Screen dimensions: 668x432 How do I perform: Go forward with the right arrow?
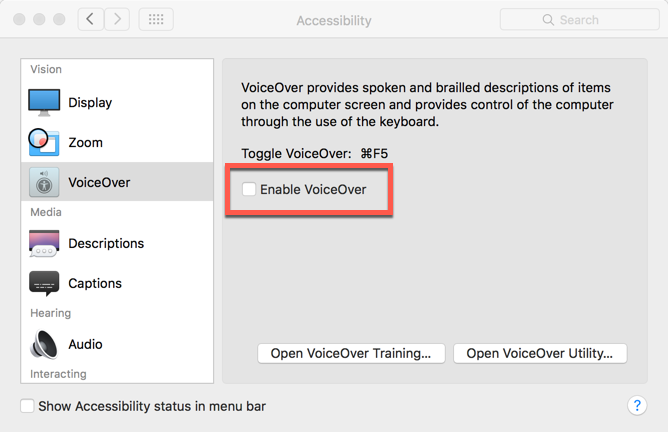point(117,20)
